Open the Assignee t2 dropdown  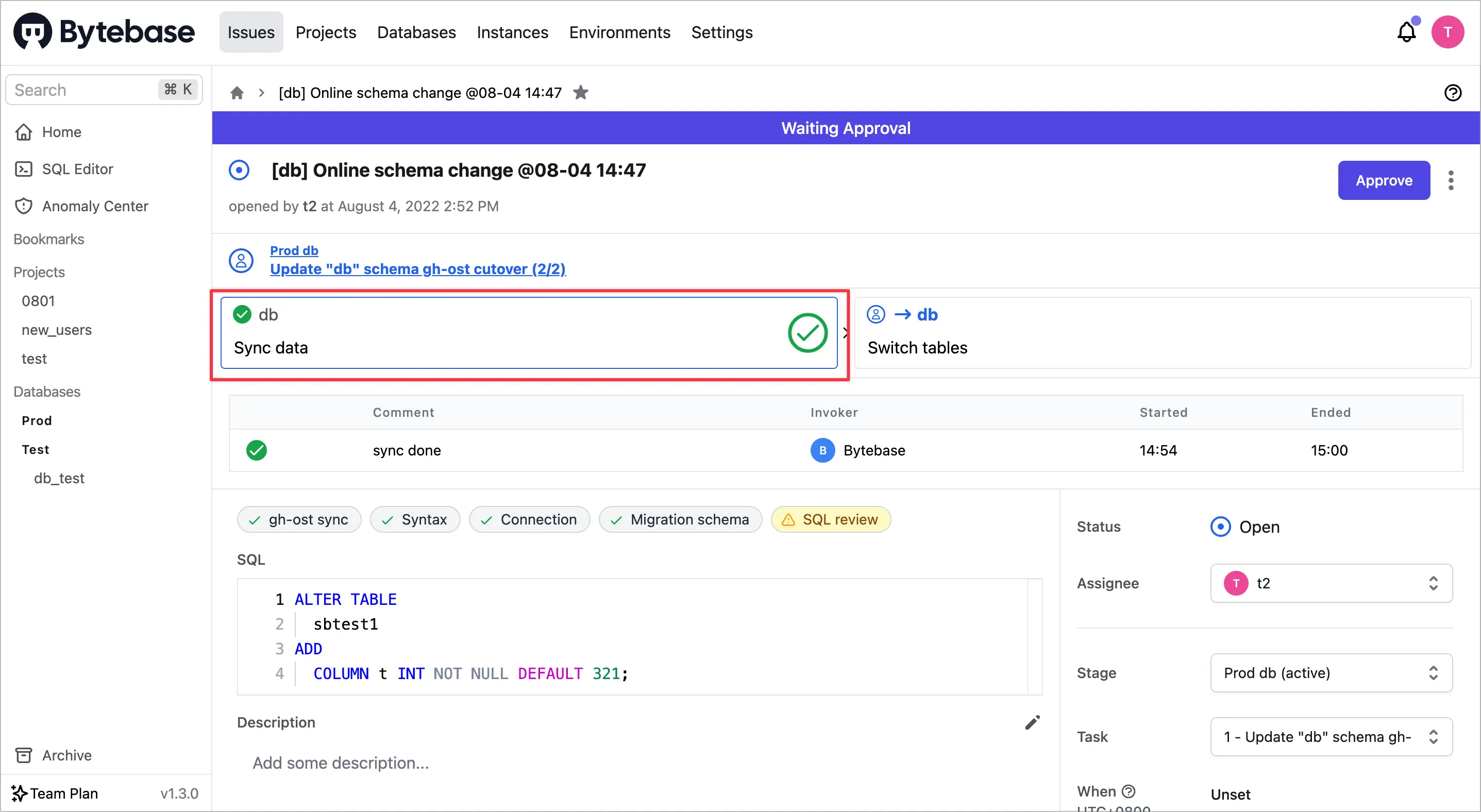click(1331, 583)
